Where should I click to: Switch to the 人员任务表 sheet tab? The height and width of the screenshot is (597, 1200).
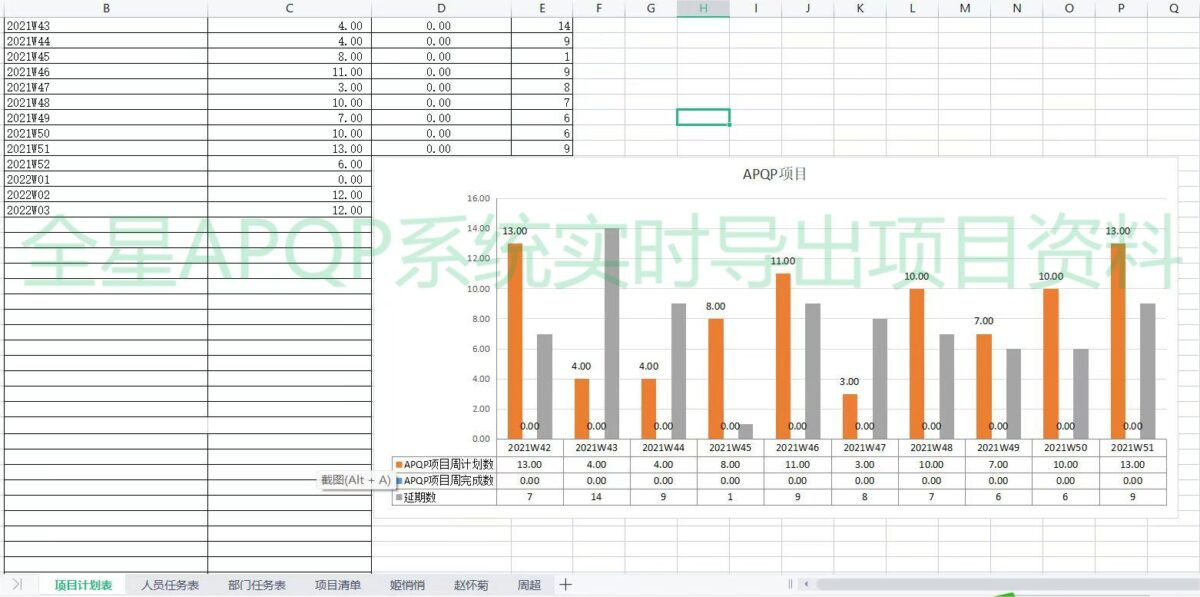(170, 585)
